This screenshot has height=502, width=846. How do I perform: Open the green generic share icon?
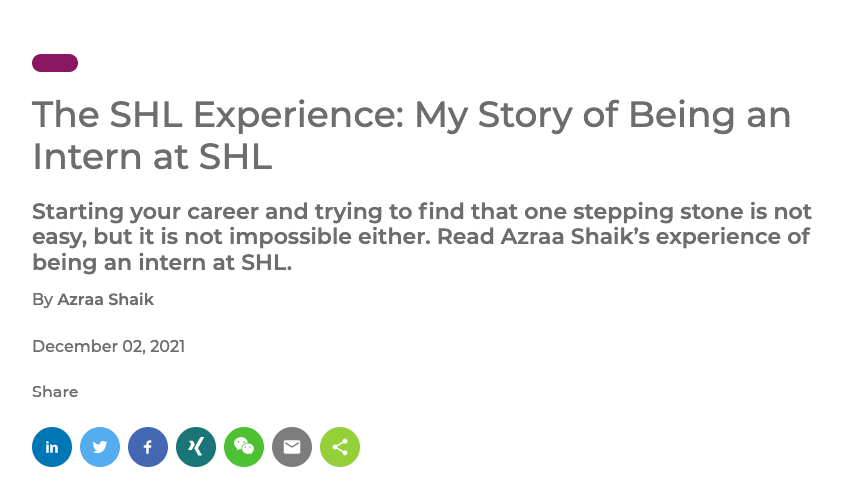pos(340,447)
